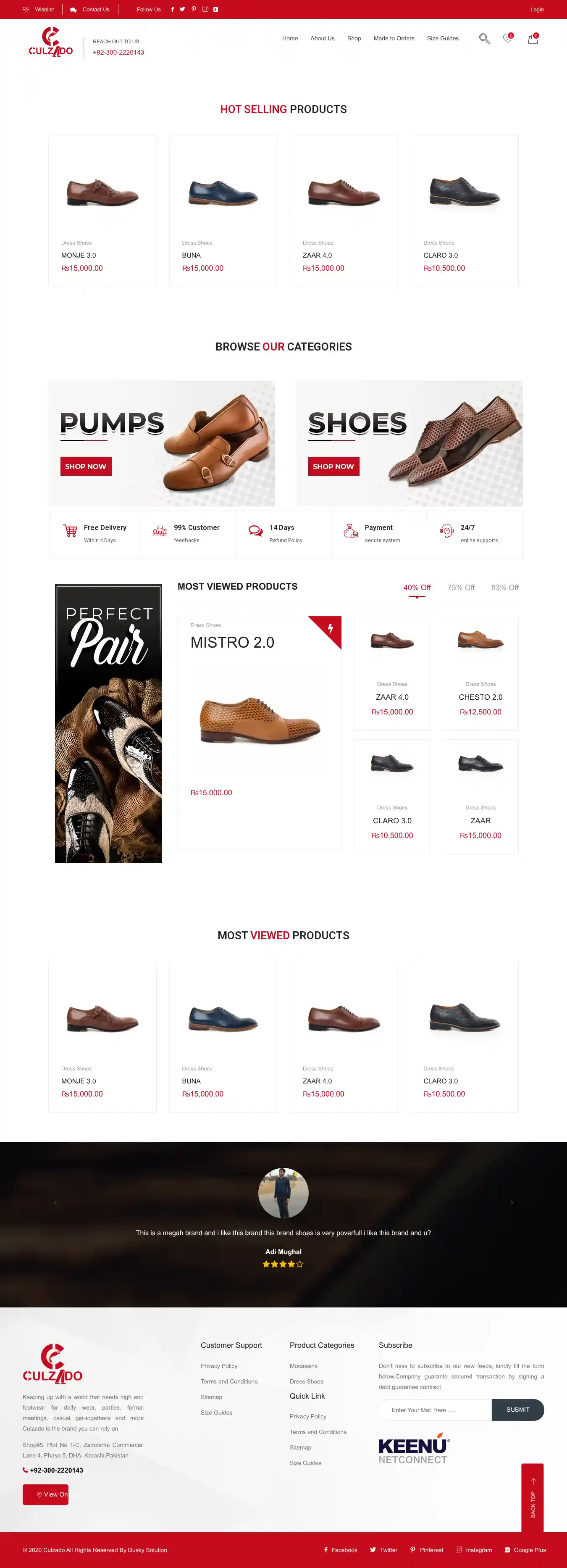This screenshot has width=567, height=1568.
Task: Open the Instagram icon in top bar
Action: click(205, 9)
